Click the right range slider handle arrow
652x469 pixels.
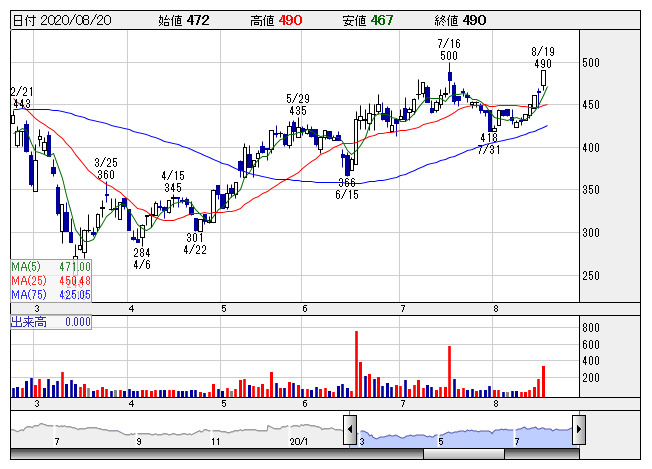pyautogui.click(x=579, y=430)
